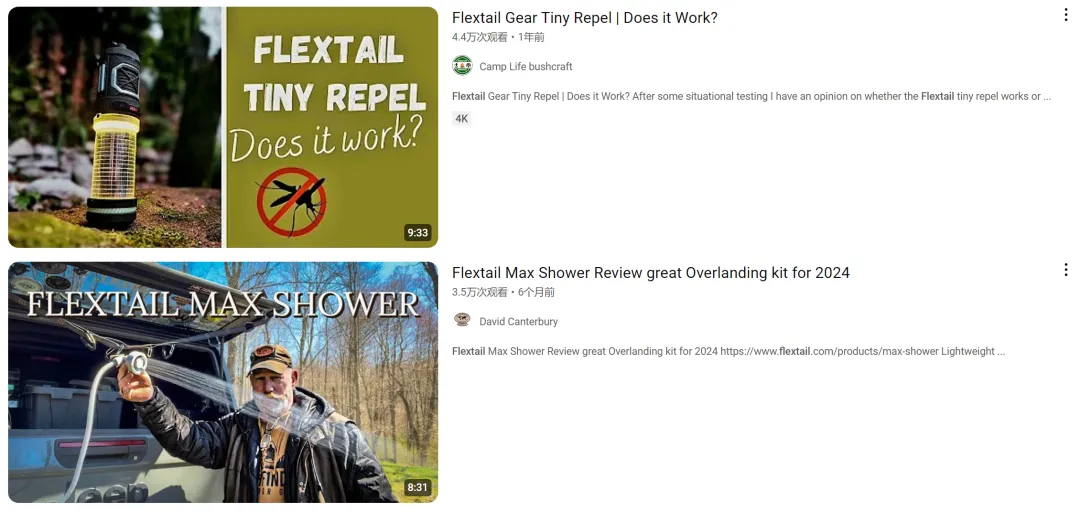The image size is (1080, 512).
Task: Click the Max Shower video description snippet
Action: (728, 351)
